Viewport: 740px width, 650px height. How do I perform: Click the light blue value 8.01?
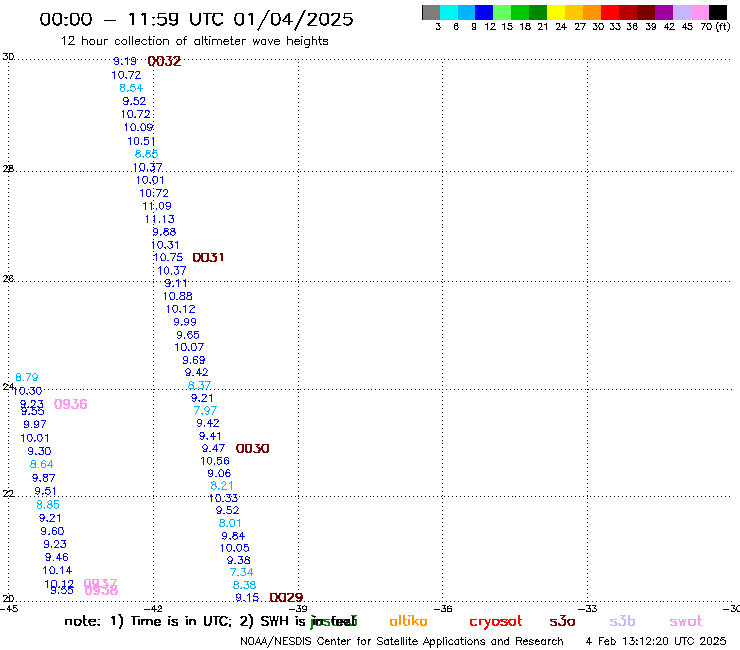[230, 523]
